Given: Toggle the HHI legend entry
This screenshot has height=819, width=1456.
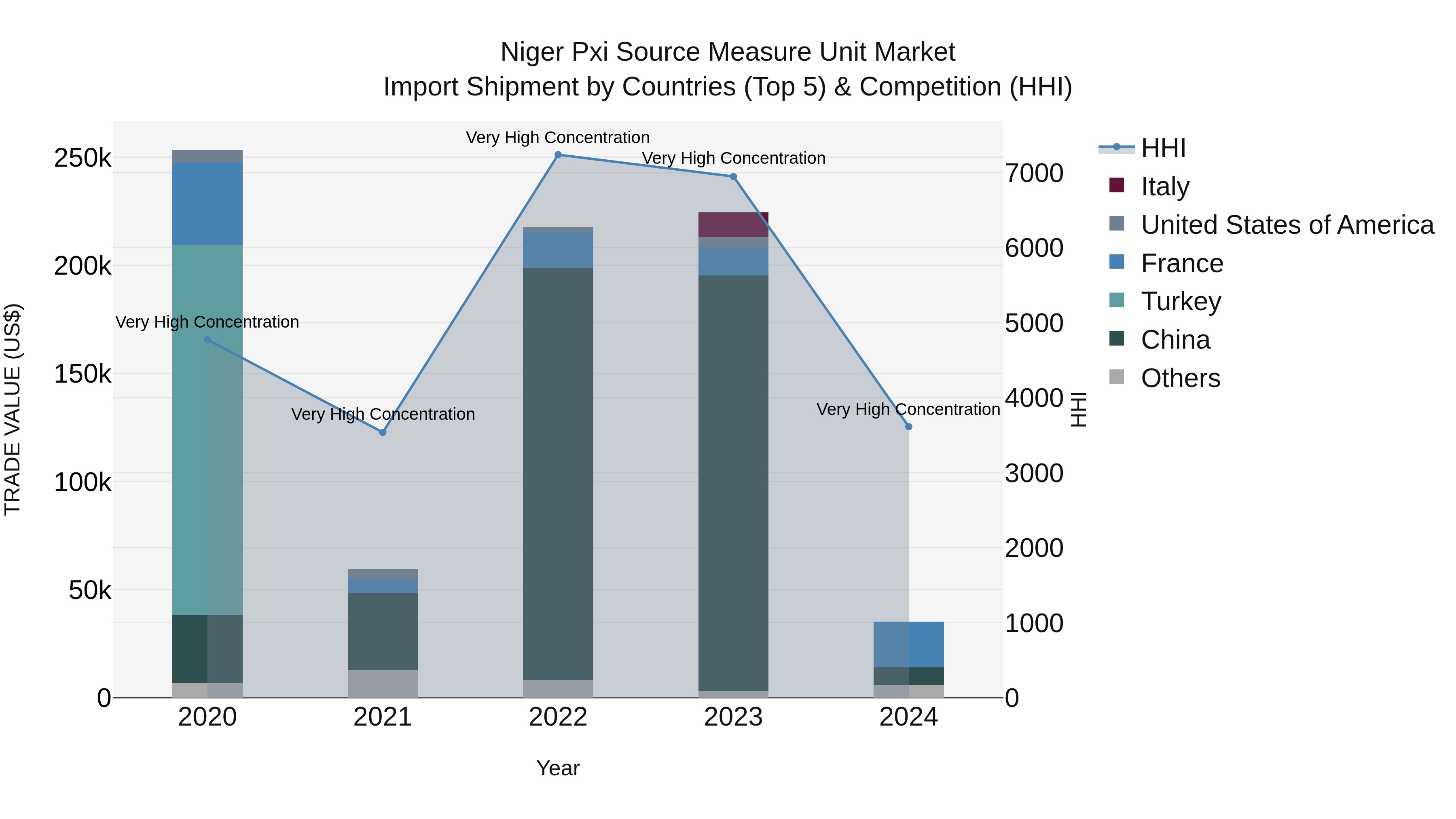Looking at the screenshot, I should click(1141, 148).
